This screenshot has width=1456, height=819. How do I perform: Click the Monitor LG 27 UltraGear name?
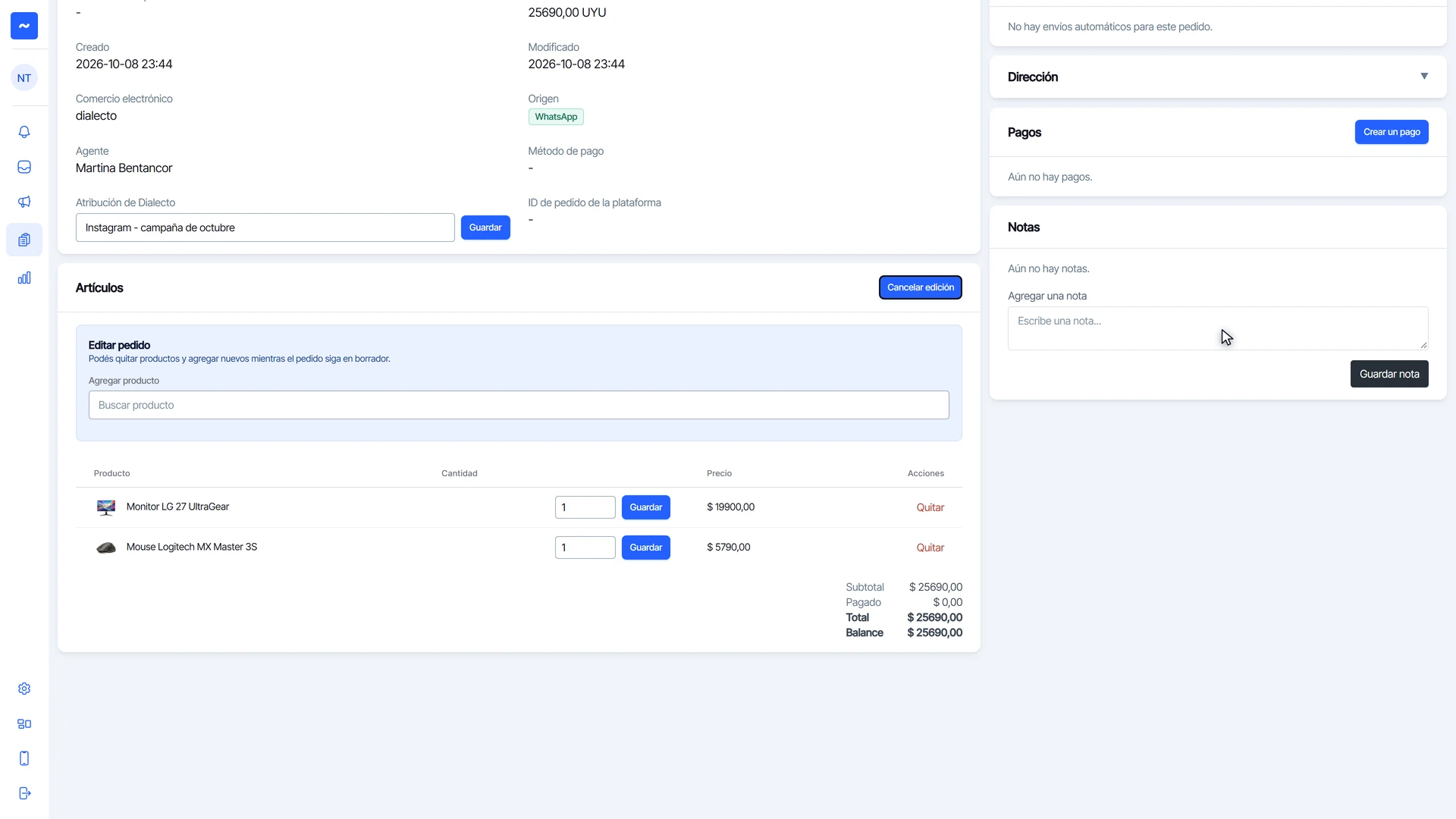coord(177,507)
